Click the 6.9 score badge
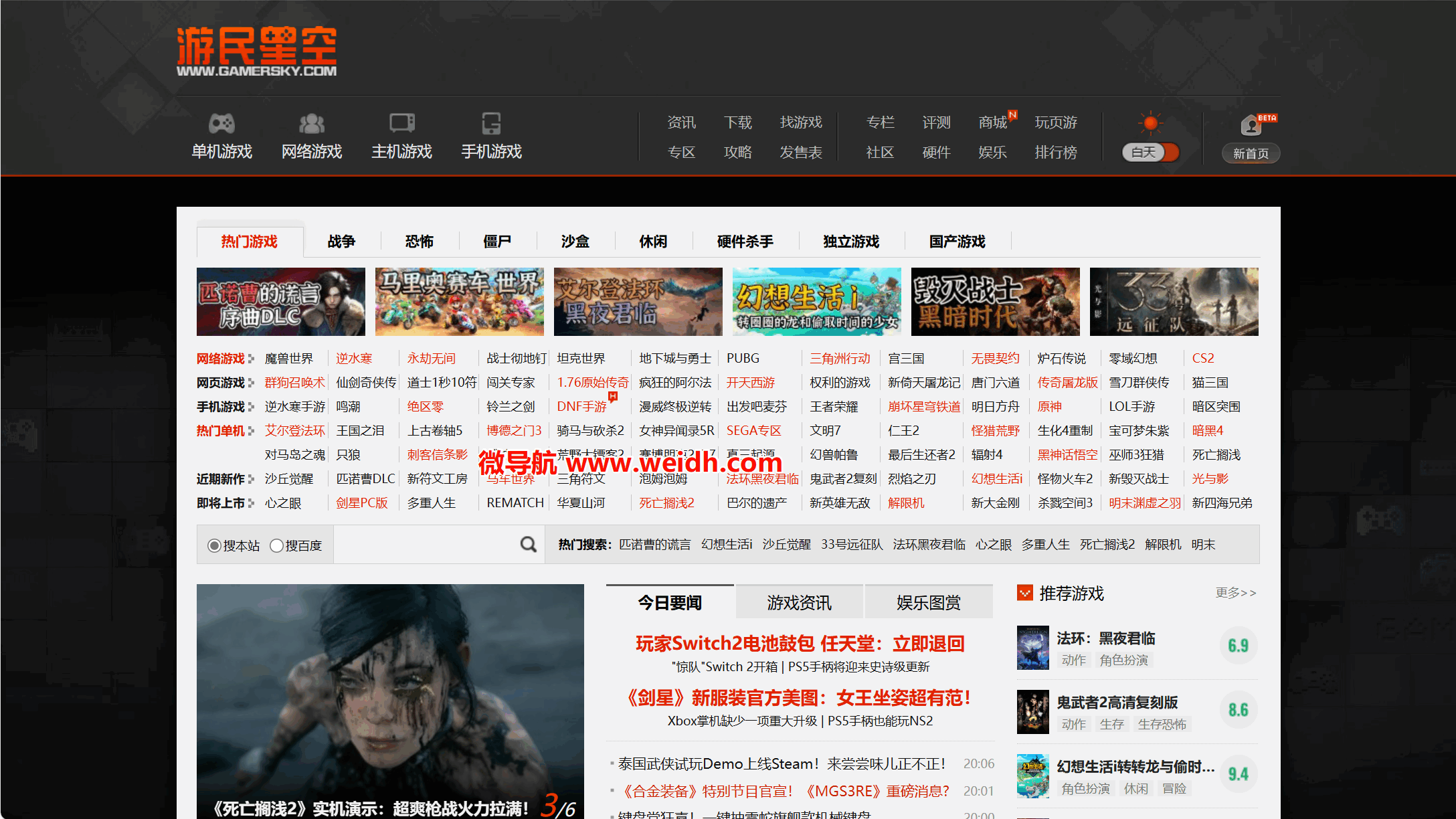 click(x=1239, y=646)
